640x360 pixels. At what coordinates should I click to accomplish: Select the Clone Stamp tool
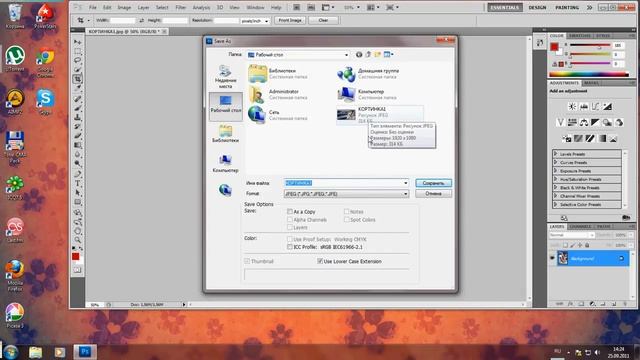[78, 117]
